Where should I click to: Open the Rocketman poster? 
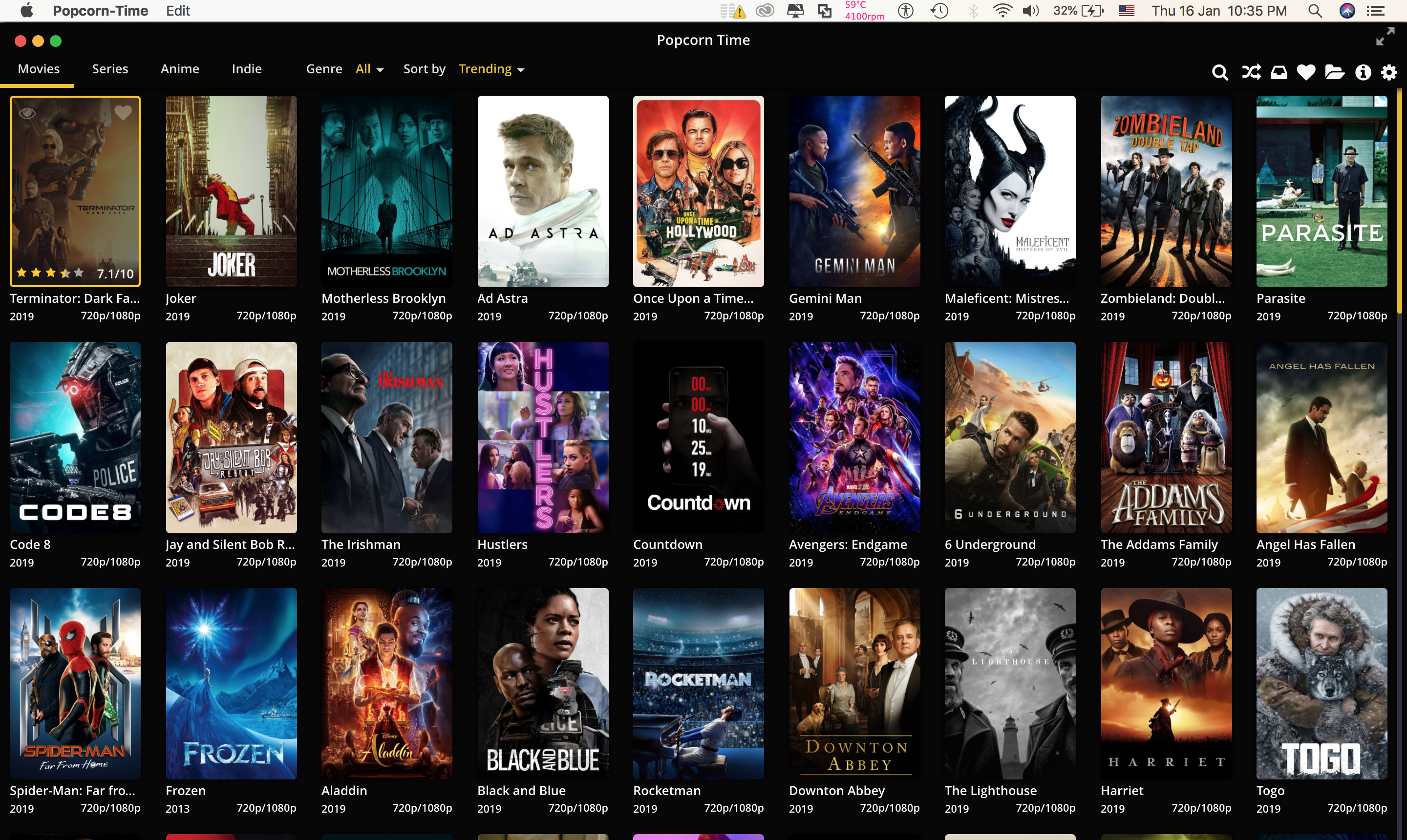pos(698,684)
